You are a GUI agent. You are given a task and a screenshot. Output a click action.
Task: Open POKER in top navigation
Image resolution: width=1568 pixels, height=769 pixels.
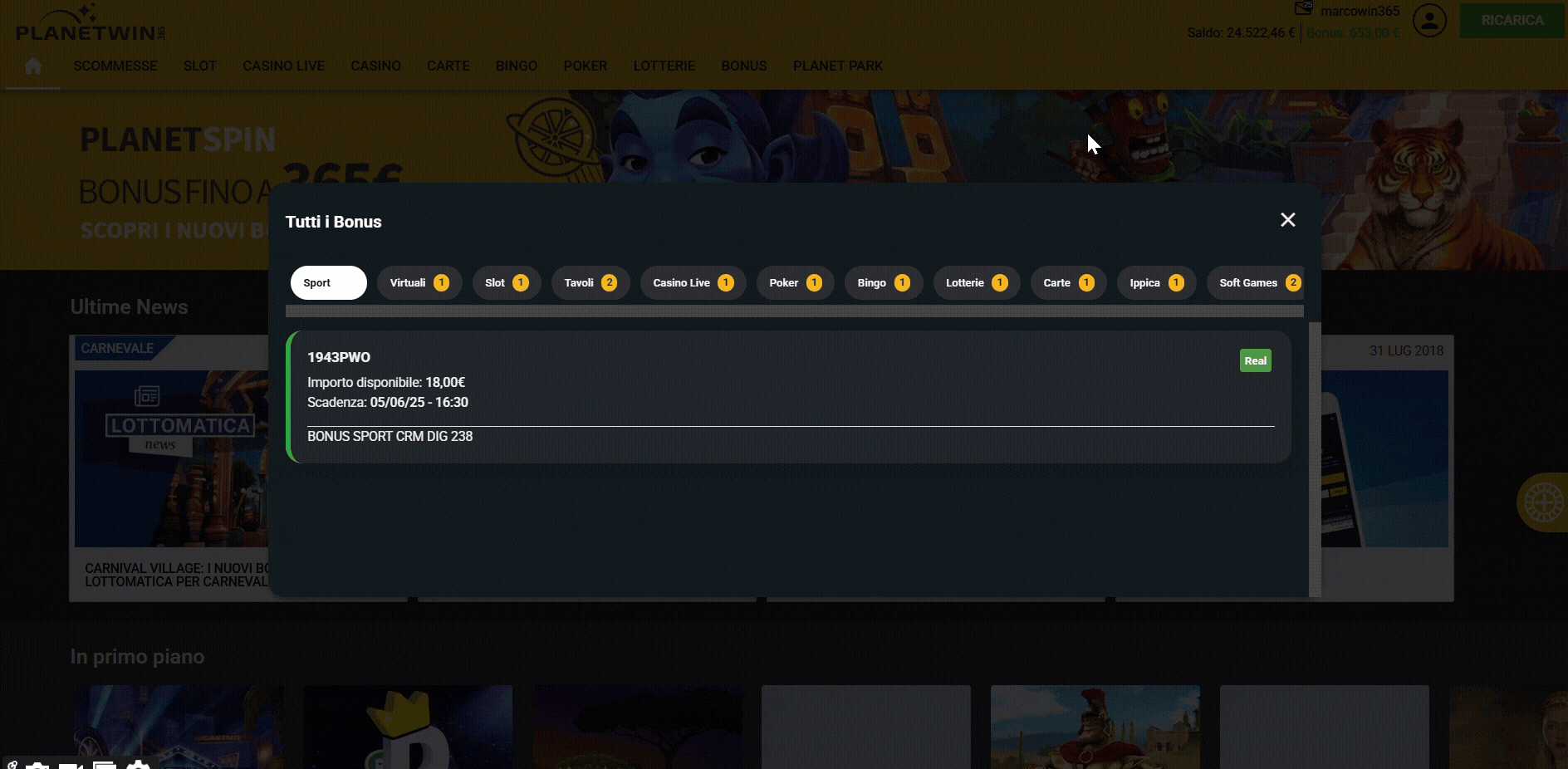click(586, 66)
